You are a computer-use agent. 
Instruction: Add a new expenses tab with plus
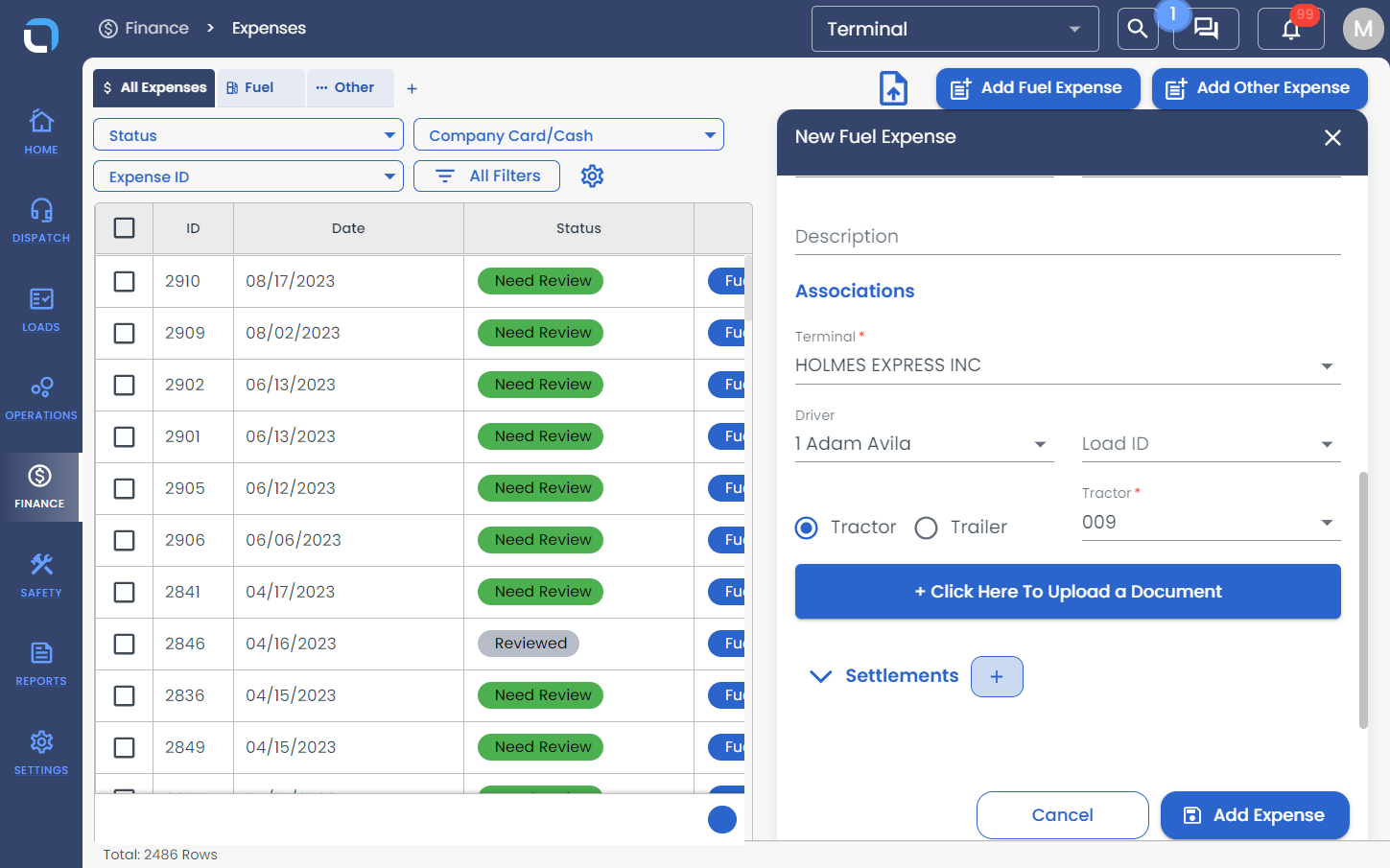[x=412, y=88]
